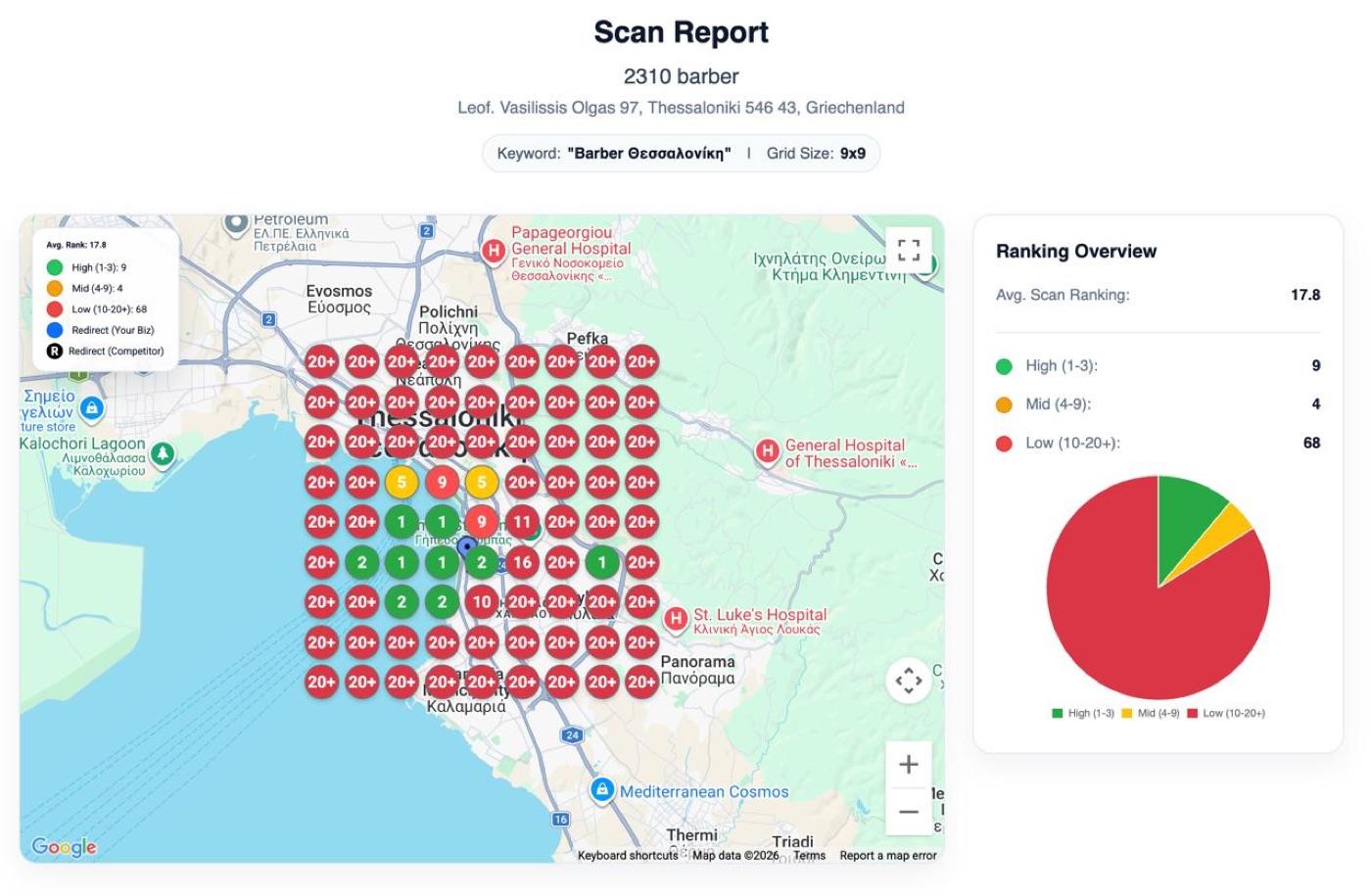Click the Papageorgiou General Hospital marker icon

[494, 251]
